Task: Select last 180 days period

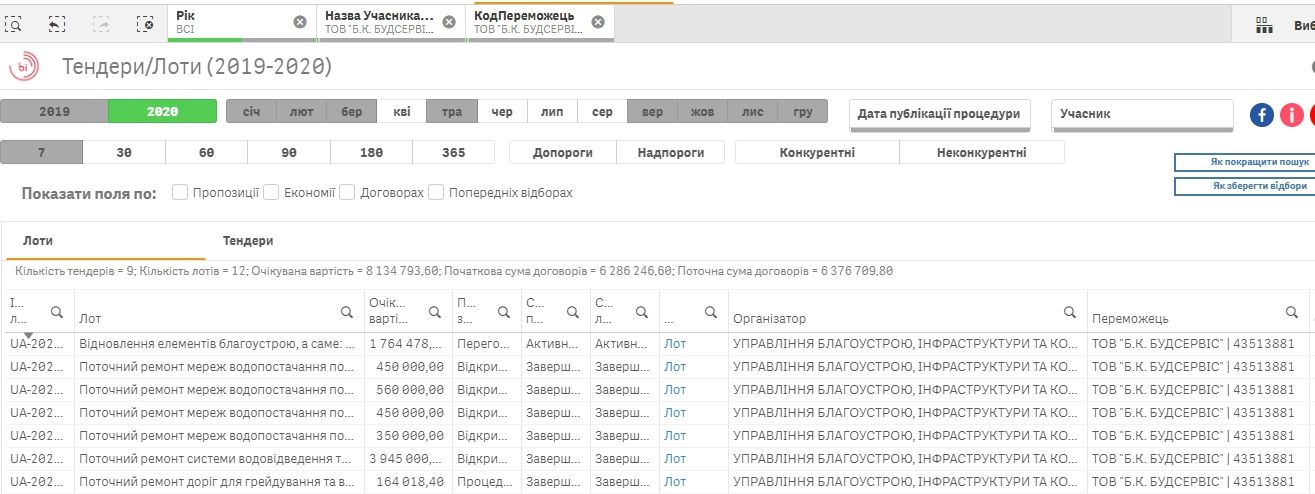Action: tap(371, 153)
